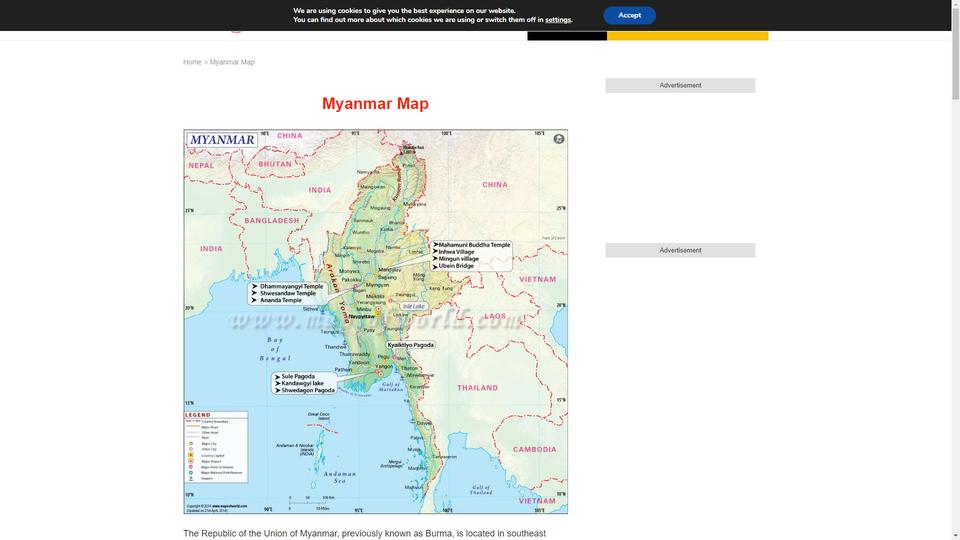Click Inle Lake callout
Viewport: 960px width, 540px height.
413,306
